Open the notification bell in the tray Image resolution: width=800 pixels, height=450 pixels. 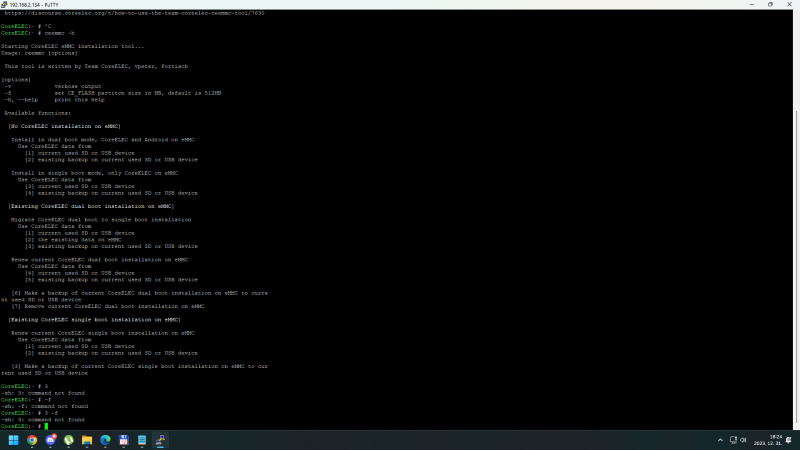pyautogui.click(x=789, y=440)
